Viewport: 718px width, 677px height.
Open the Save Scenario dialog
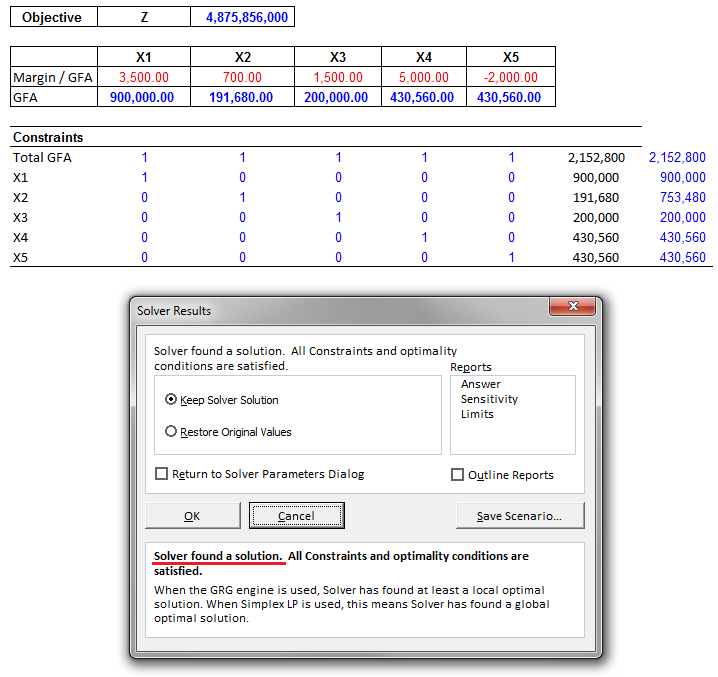tap(518, 516)
